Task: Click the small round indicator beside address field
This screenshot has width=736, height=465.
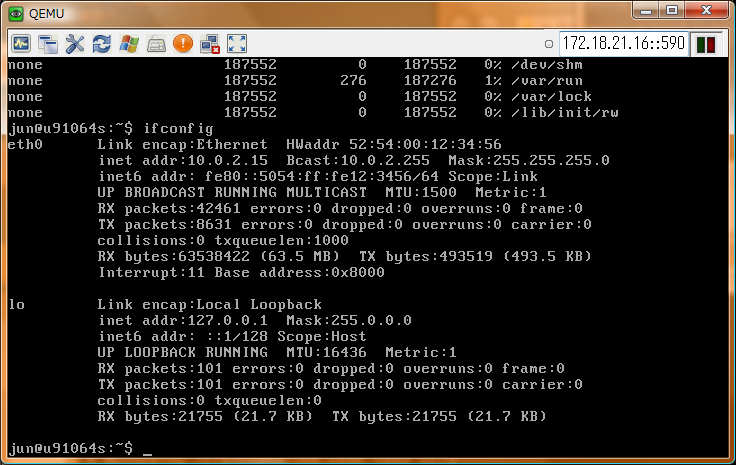Action: (549, 44)
